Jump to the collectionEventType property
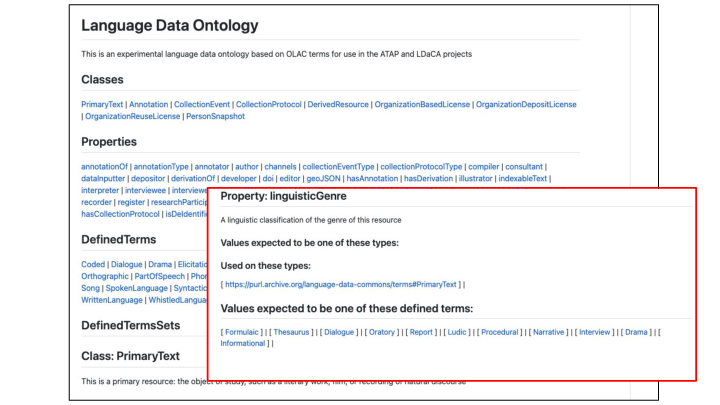720x405 pixels. click(x=339, y=166)
